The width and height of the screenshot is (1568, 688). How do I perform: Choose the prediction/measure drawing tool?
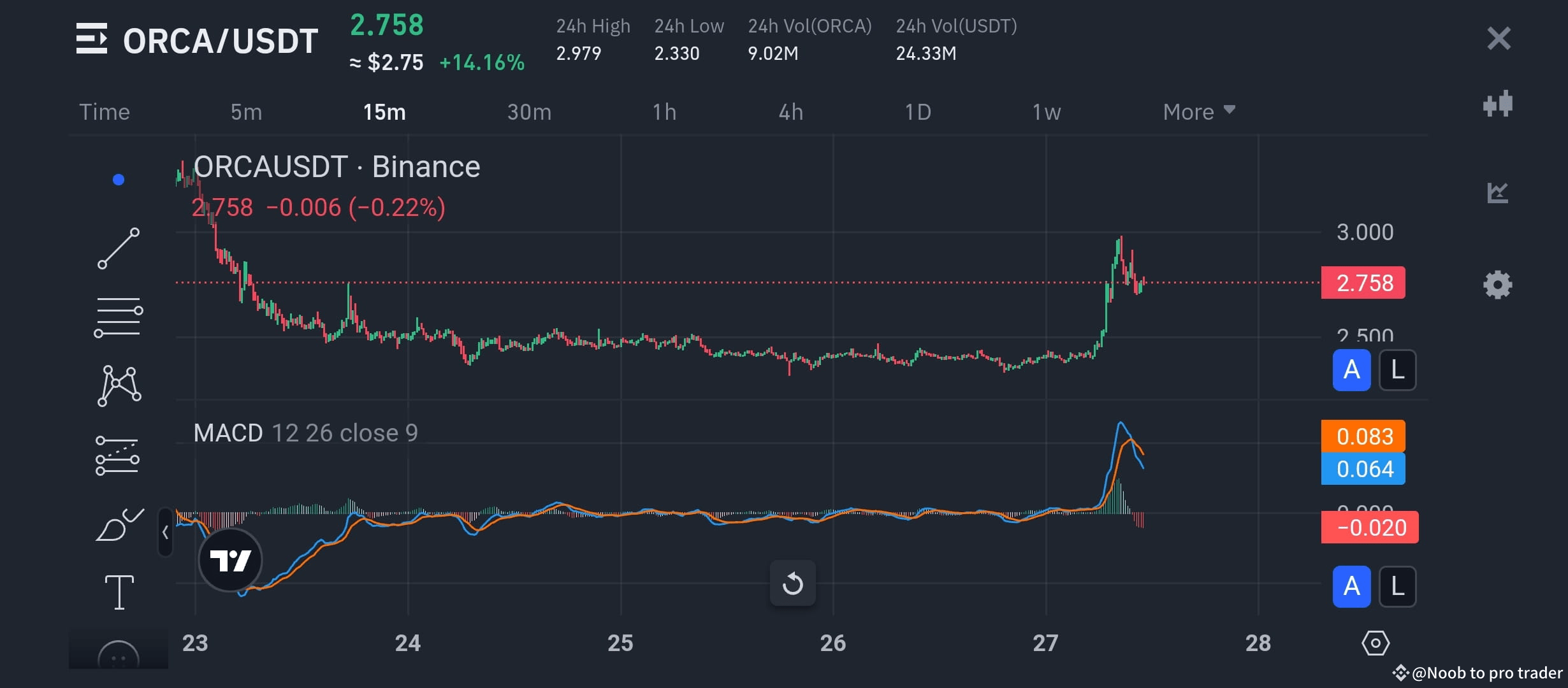click(x=119, y=455)
